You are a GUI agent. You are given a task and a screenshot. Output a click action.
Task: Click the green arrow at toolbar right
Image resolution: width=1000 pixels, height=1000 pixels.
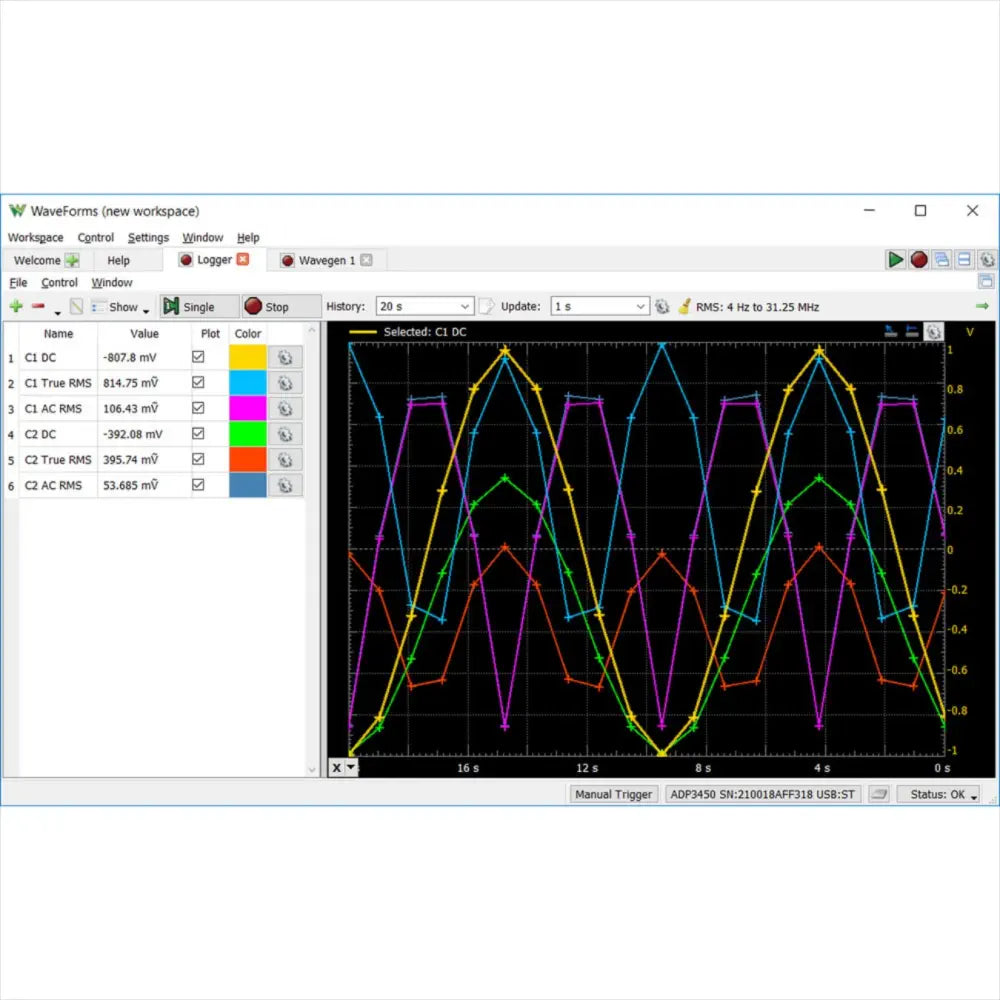pyautogui.click(x=982, y=306)
